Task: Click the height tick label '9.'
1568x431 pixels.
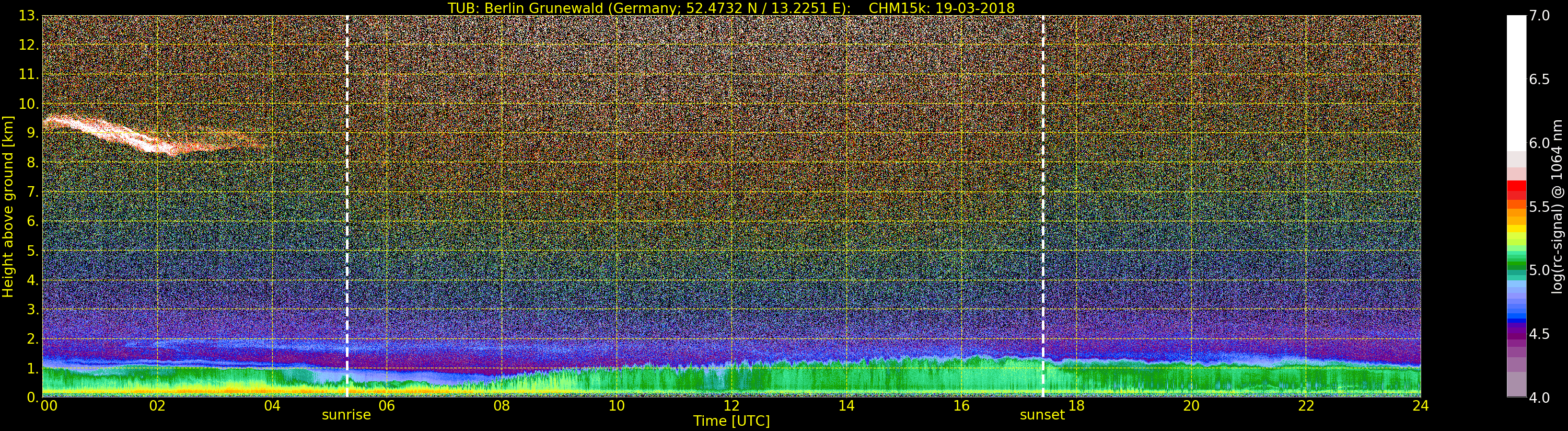Action: pos(33,133)
